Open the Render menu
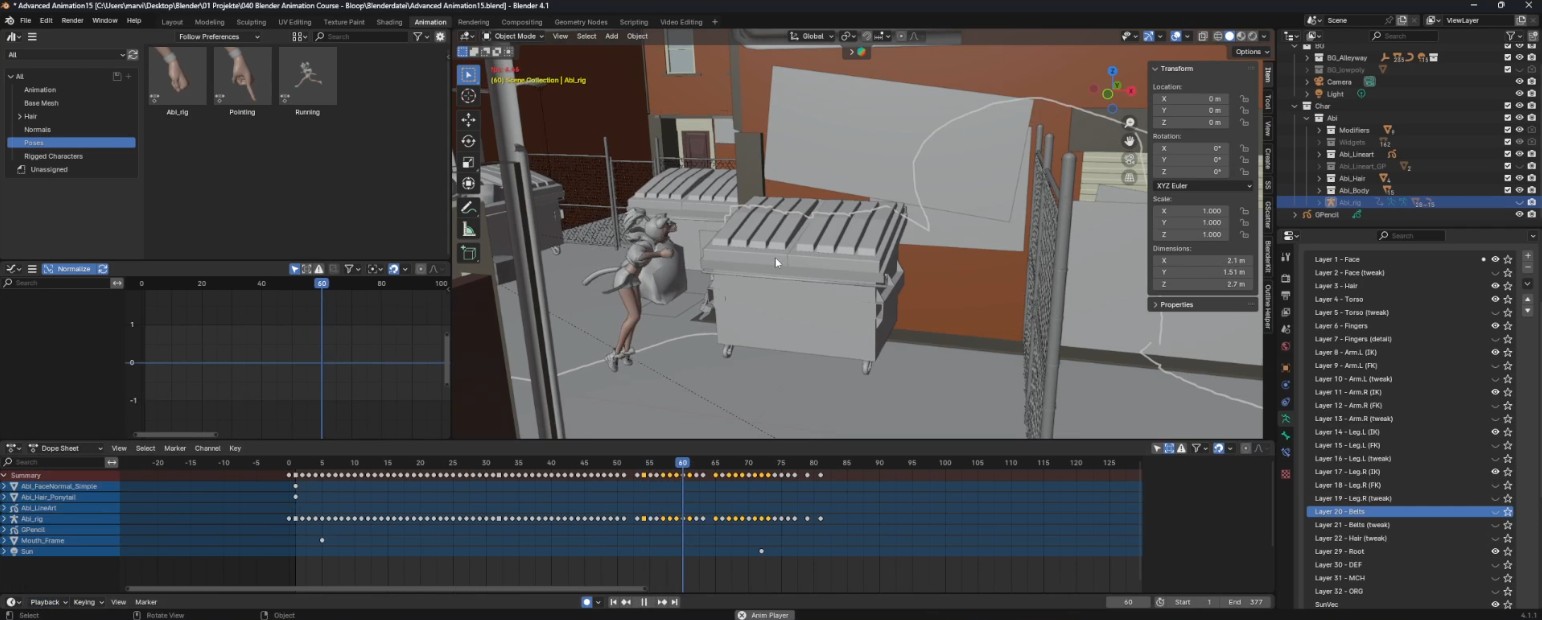 [72, 20]
